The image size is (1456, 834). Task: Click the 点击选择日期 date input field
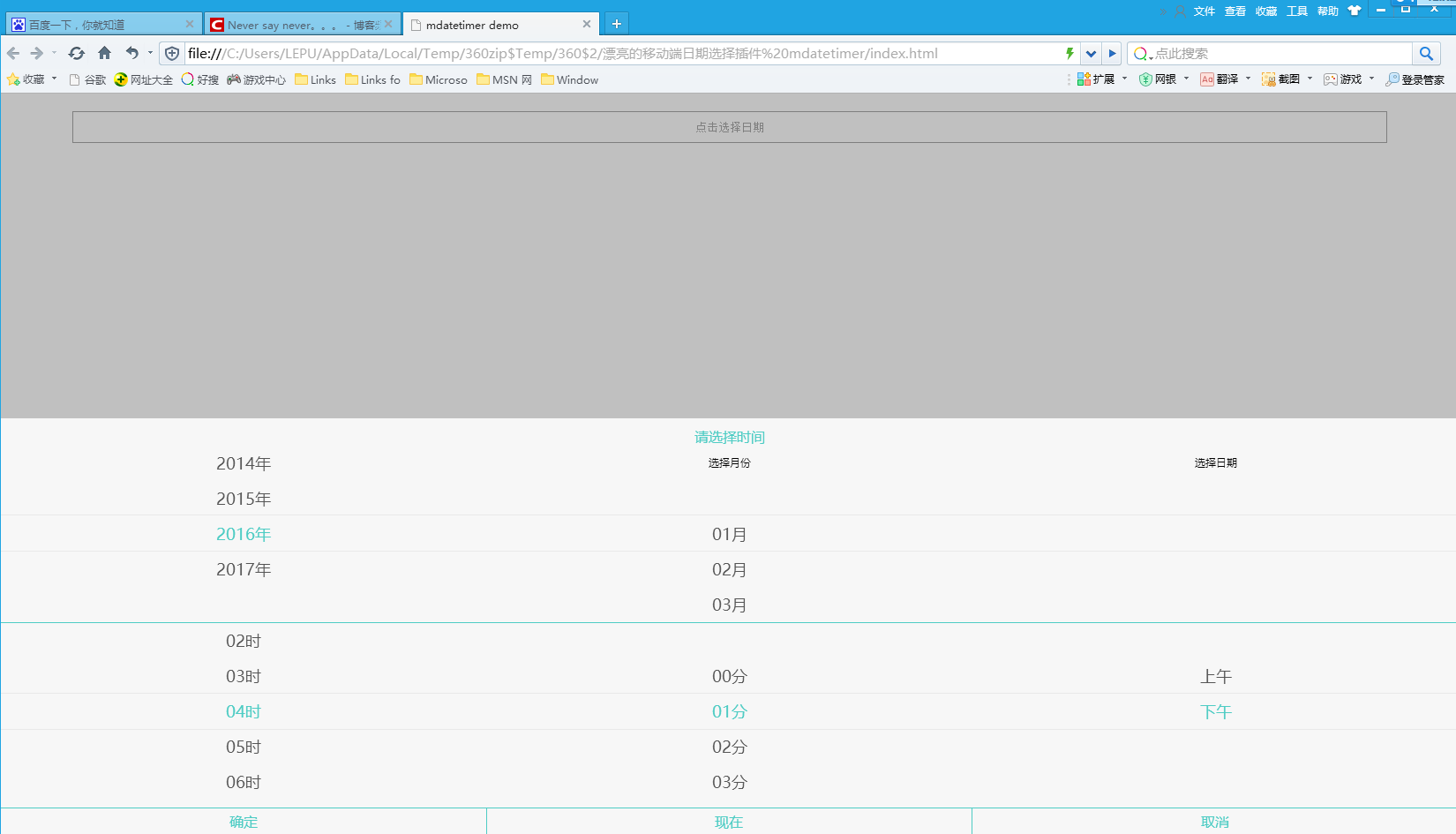pos(730,127)
